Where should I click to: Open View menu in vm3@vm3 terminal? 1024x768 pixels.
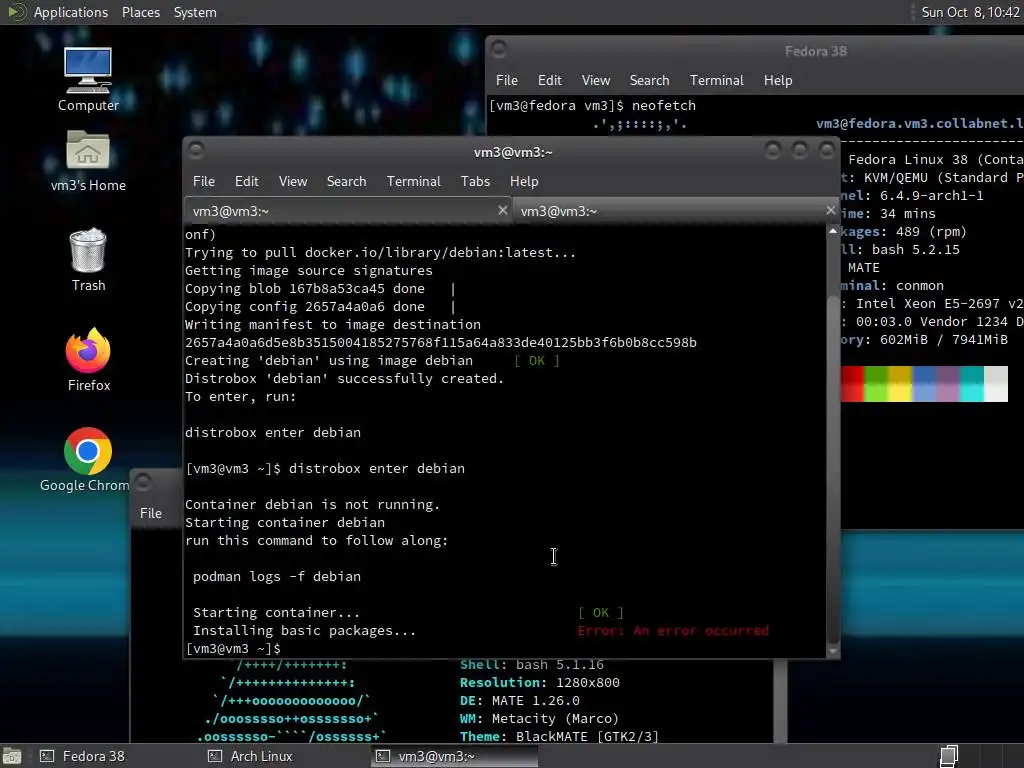pos(293,182)
